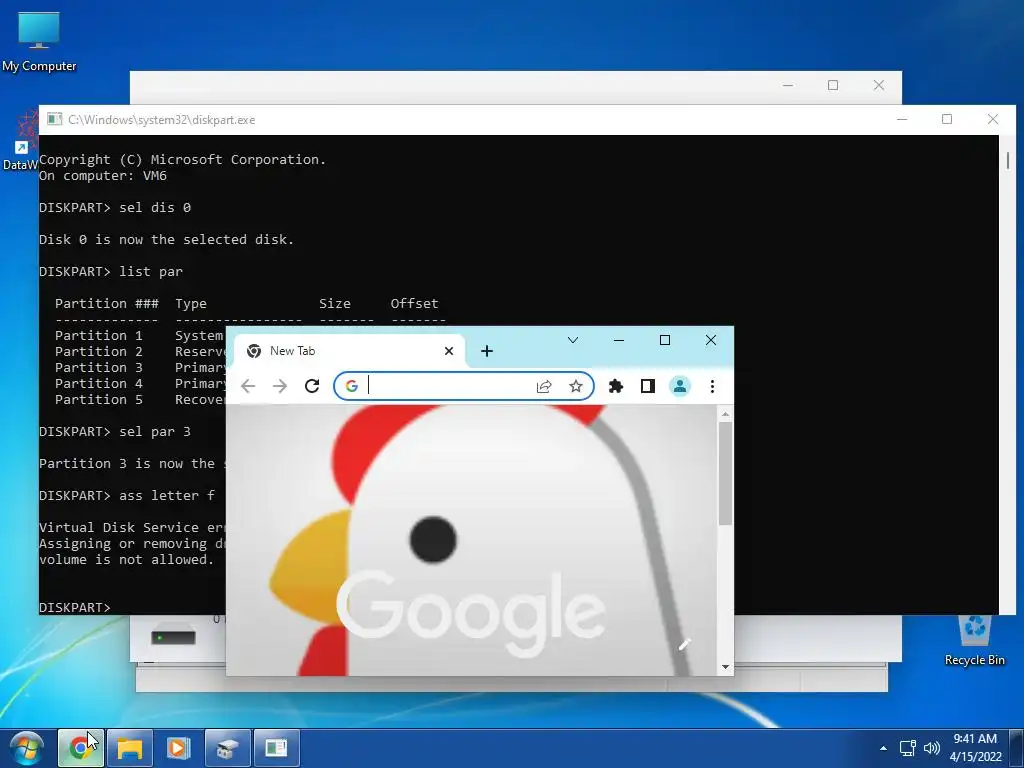The width and height of the screenshot is (1024, 768).
Task: Click the volume speaker tray icon
Action: click(x=932, y=748)
